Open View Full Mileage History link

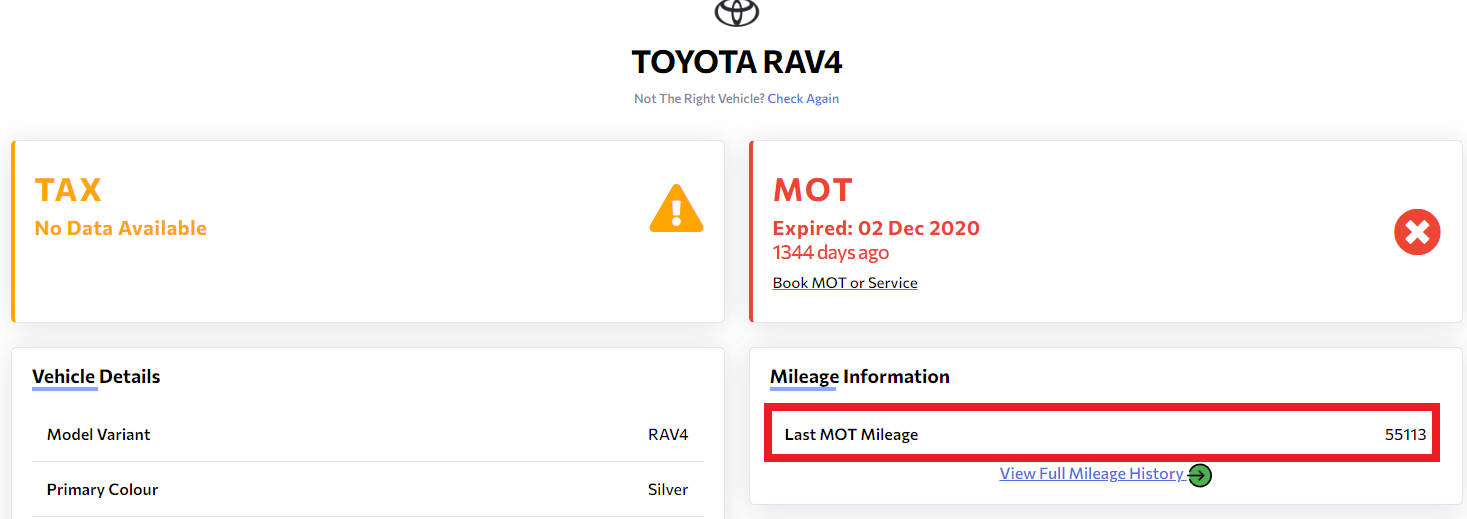tap(1091, 474)
